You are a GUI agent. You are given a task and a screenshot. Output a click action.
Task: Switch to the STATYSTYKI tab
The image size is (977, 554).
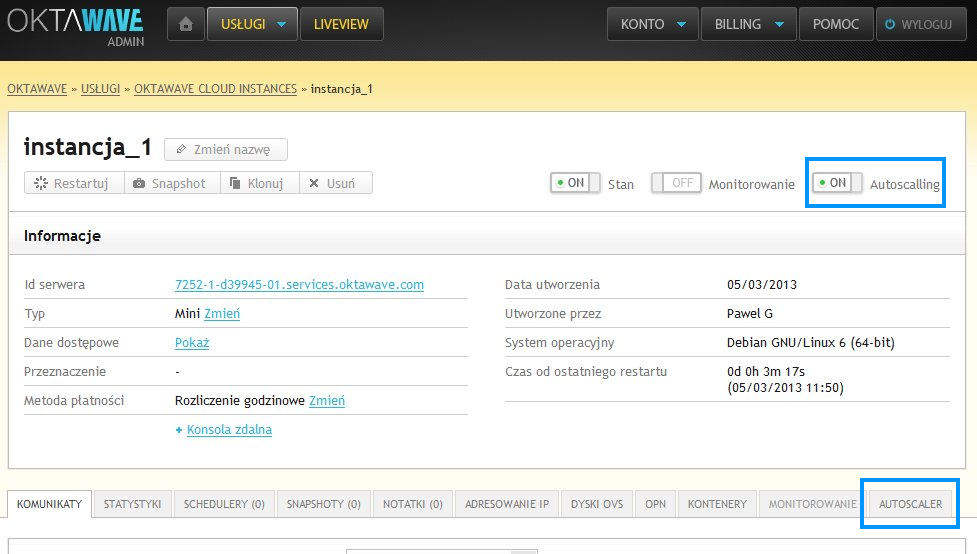coord(132,504)
